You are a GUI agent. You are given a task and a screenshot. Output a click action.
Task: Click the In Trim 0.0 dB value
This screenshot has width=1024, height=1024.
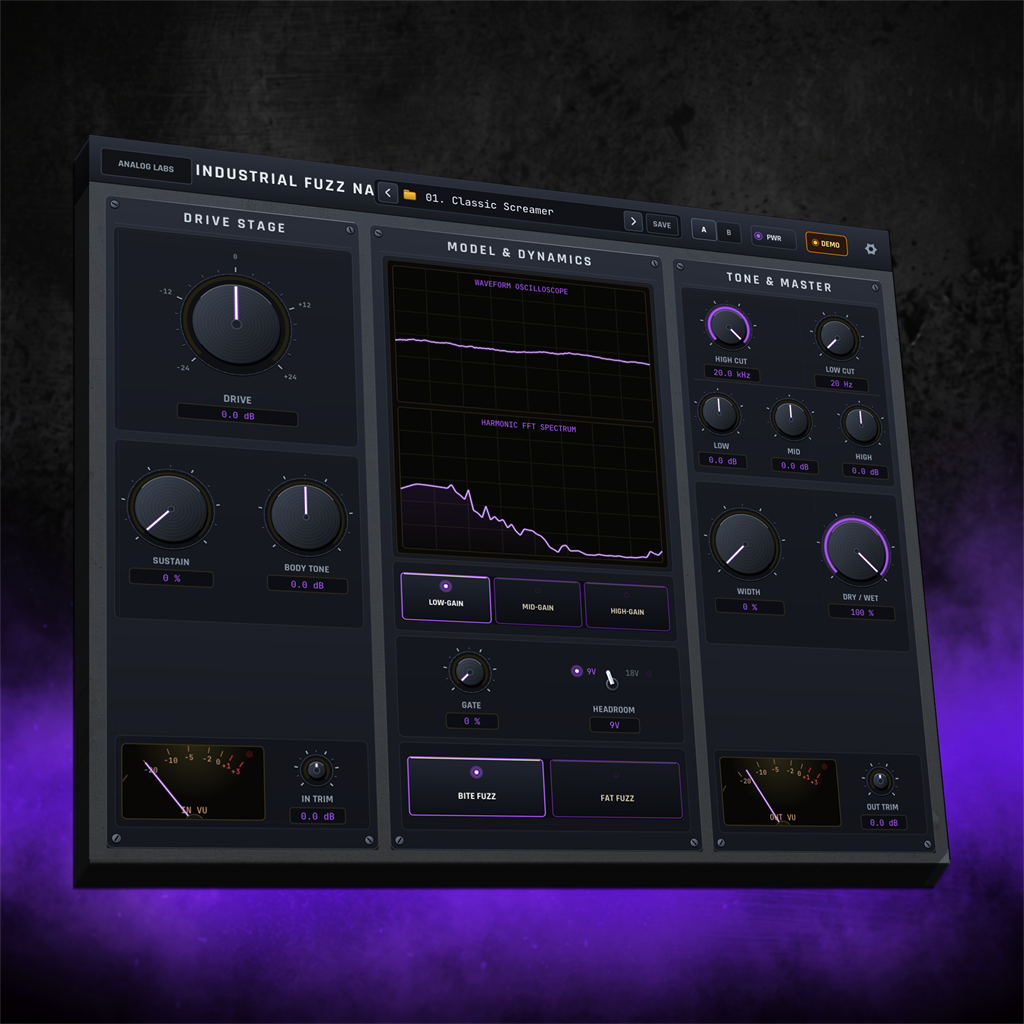click(317, 816)
